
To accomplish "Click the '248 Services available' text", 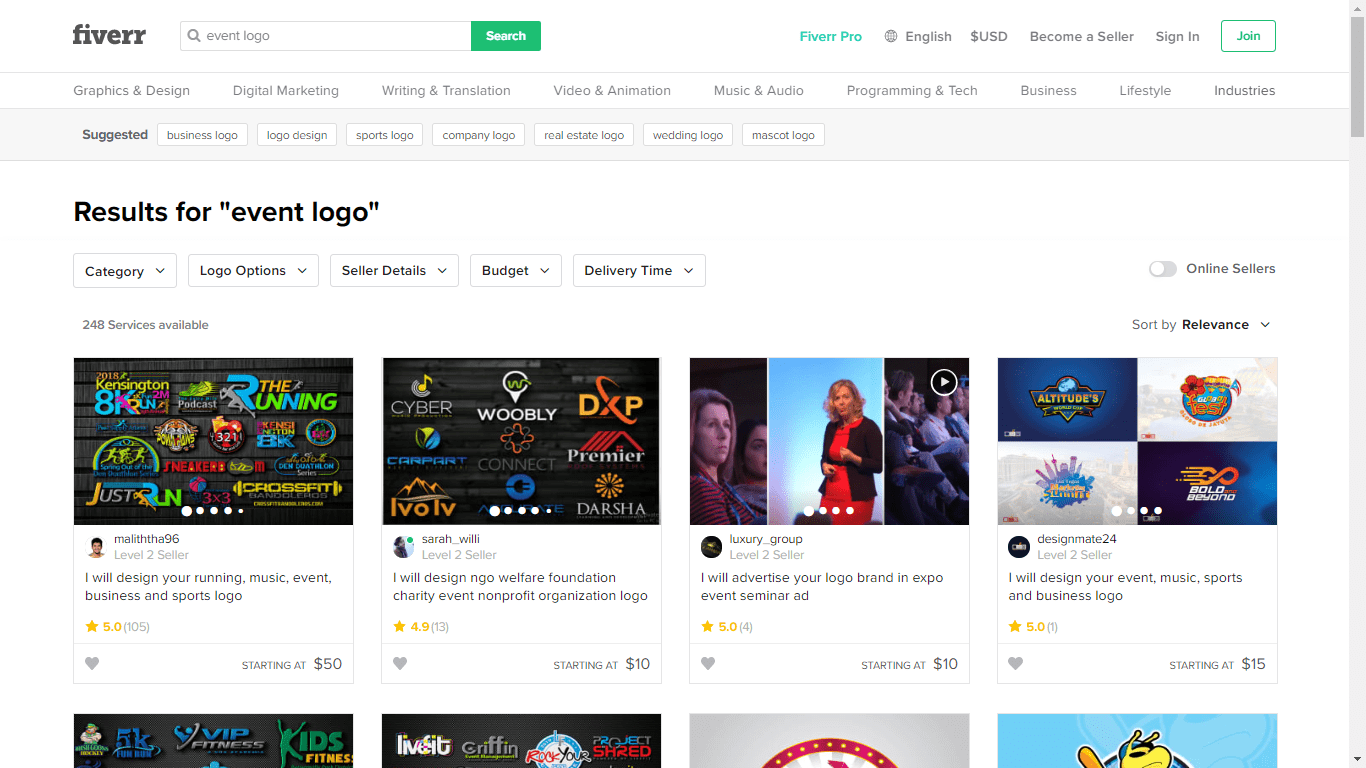I will (146, 325).
